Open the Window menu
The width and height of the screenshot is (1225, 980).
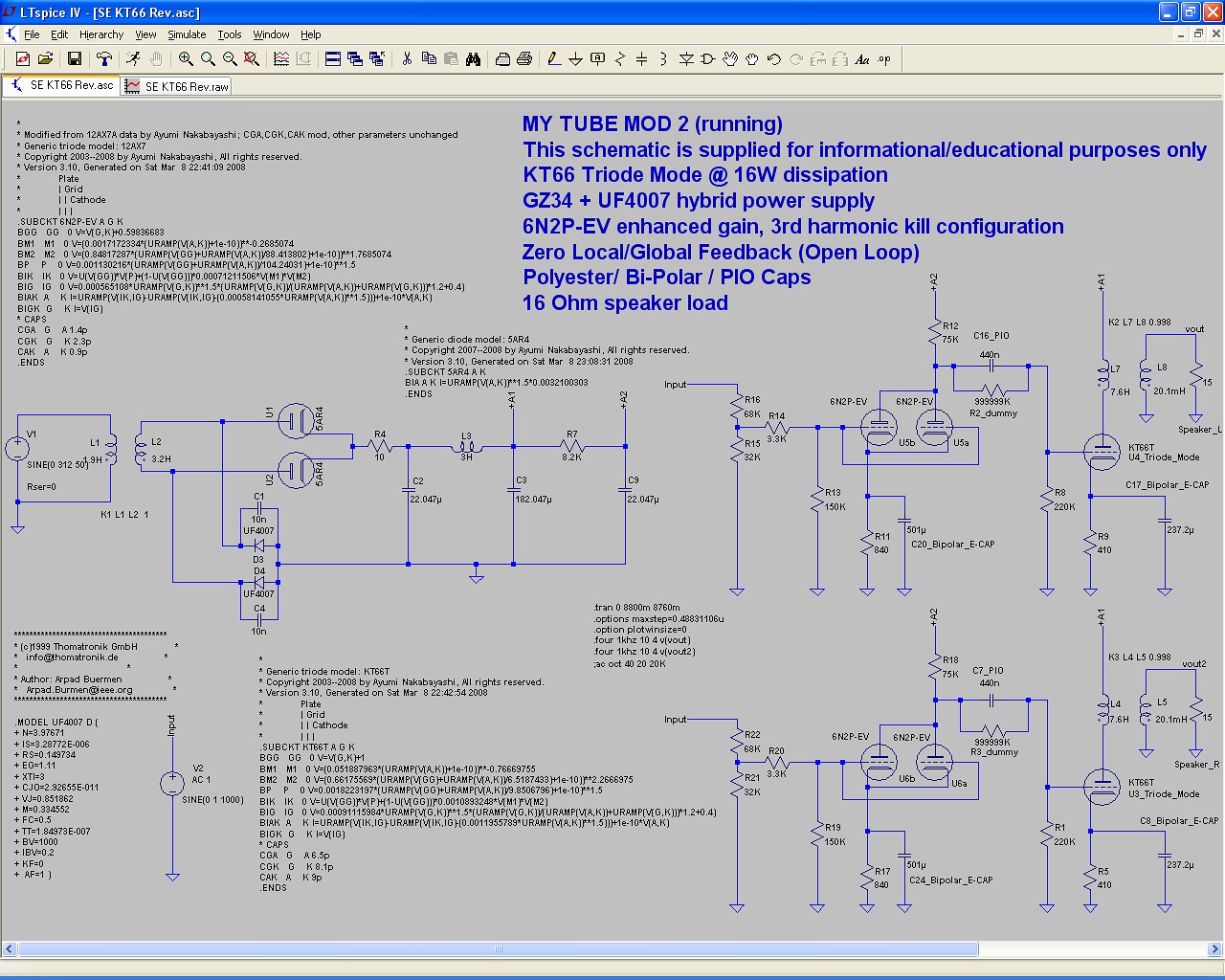pyautogui.click(x=271, y=34)
